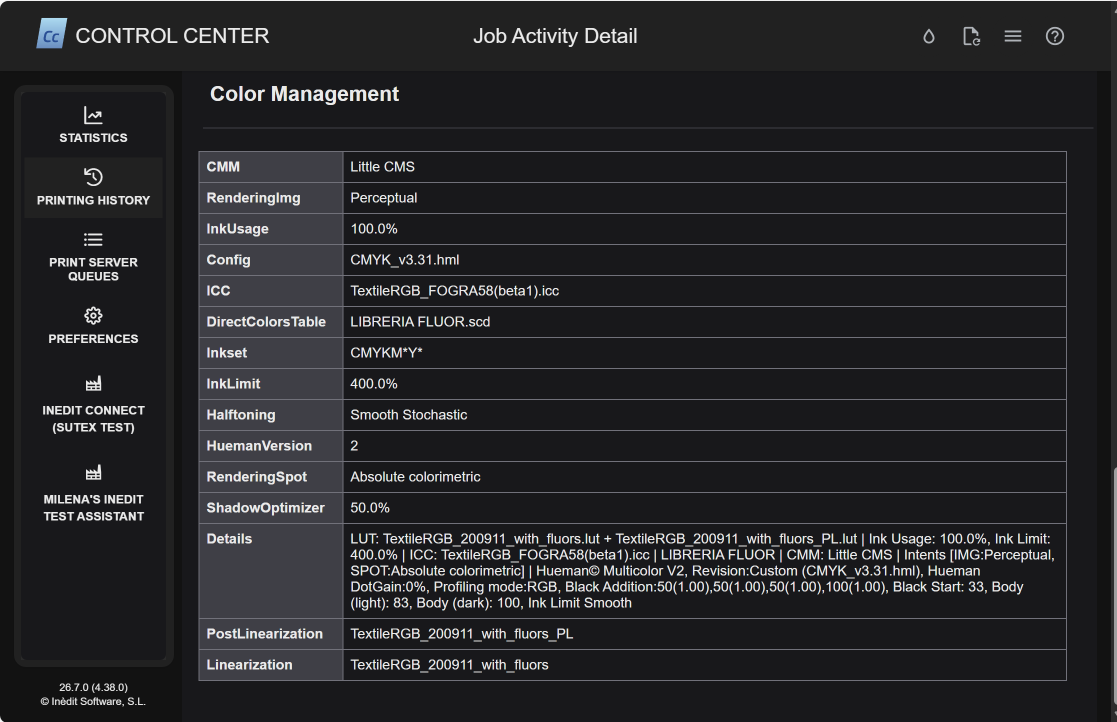1117x722 pixels.
Task: Open PREFERENCES in the sidebar
Action: click(x=93, y=325)
